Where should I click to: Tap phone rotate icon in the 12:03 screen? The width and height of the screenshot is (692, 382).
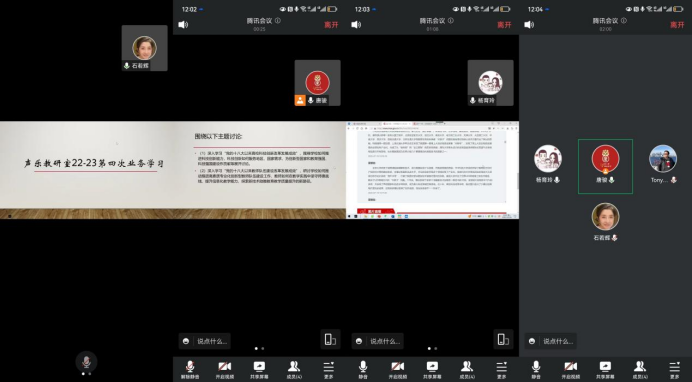503,339
